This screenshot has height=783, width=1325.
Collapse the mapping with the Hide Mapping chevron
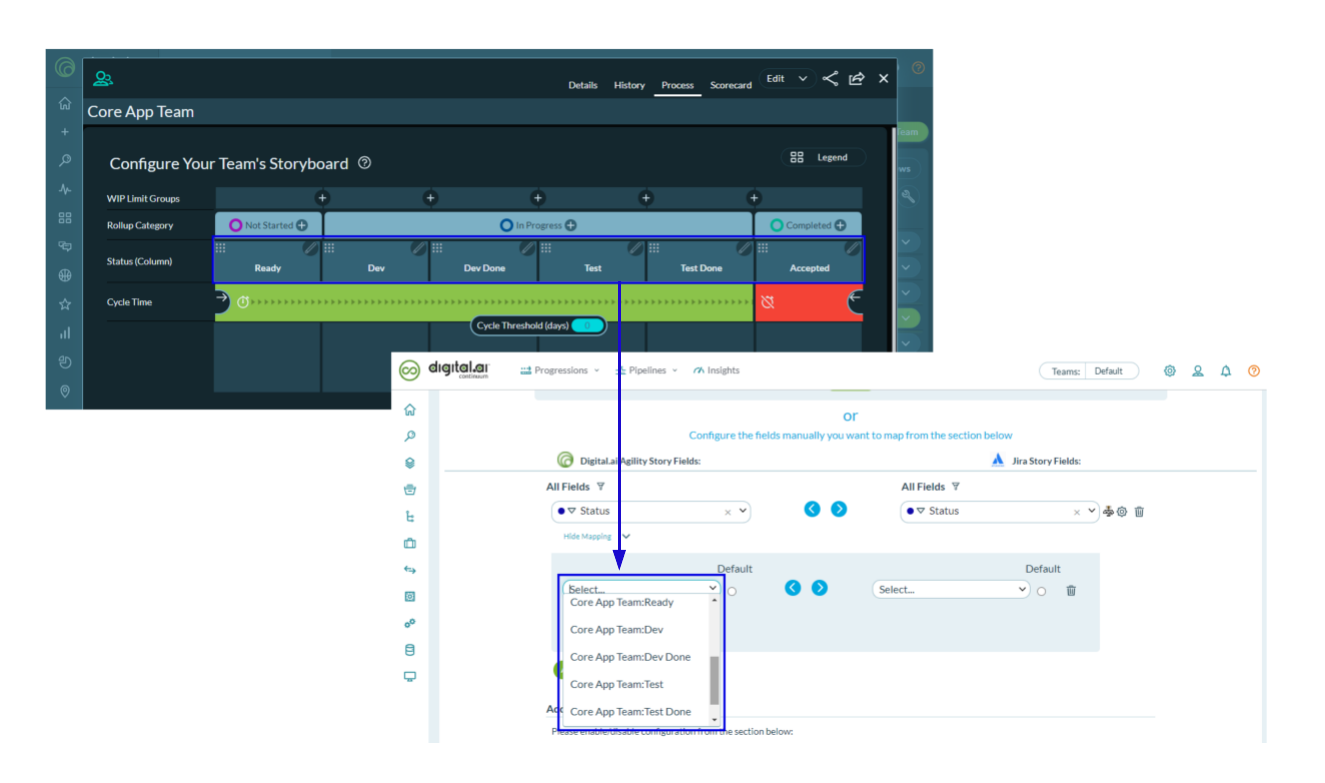tap(625, 536)
